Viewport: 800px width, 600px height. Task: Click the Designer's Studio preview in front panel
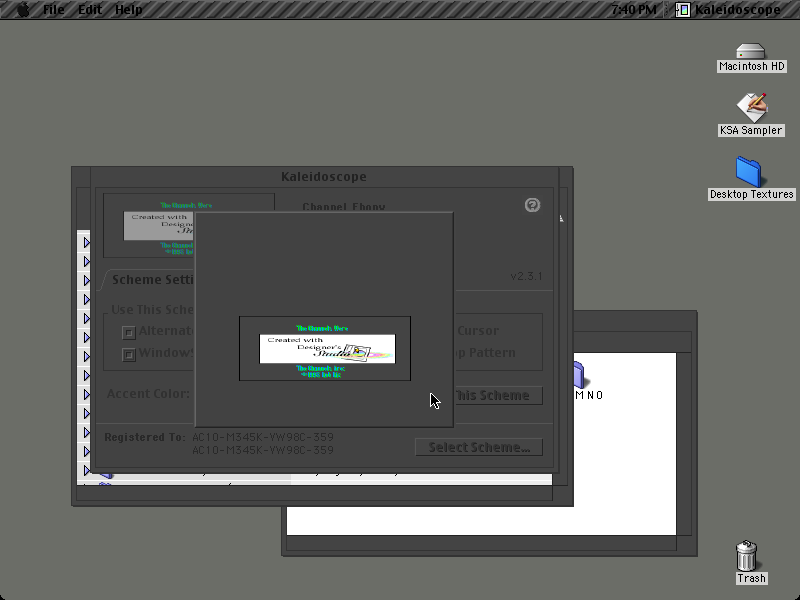coord(325,348)
